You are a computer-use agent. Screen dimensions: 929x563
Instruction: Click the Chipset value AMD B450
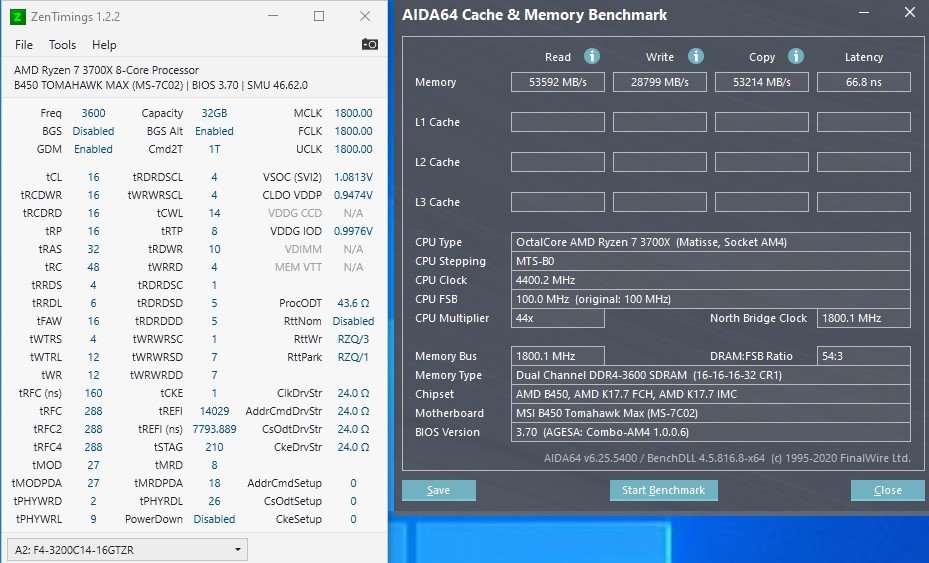(x=710, y=394)
